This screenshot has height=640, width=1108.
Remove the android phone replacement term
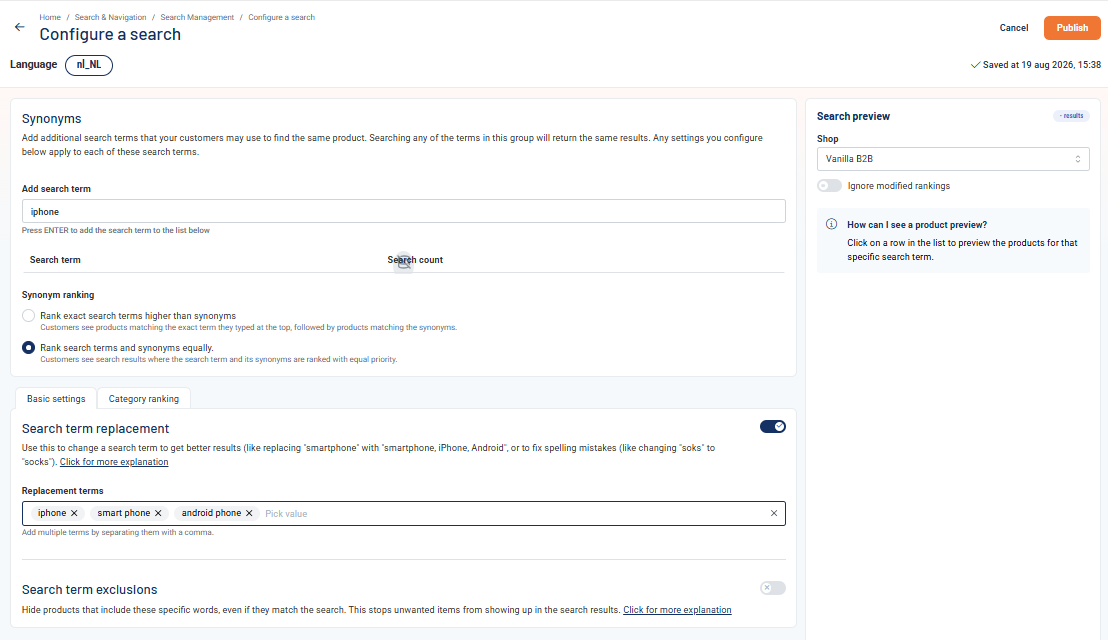249,514
